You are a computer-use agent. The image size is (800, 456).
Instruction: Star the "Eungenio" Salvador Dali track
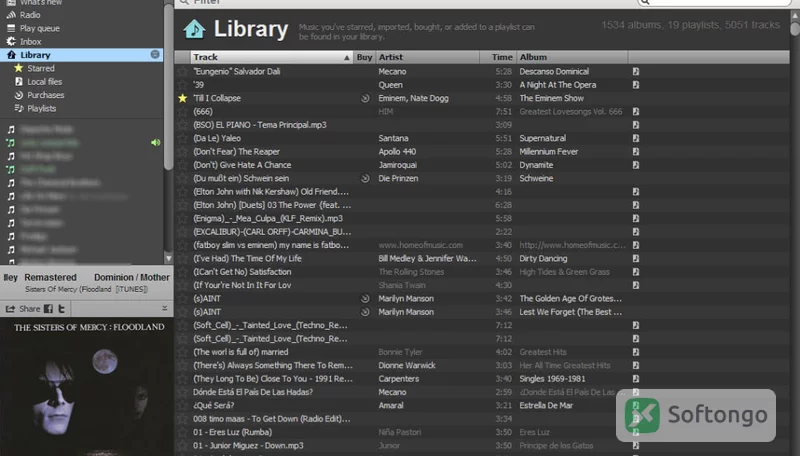coord(183,71)
